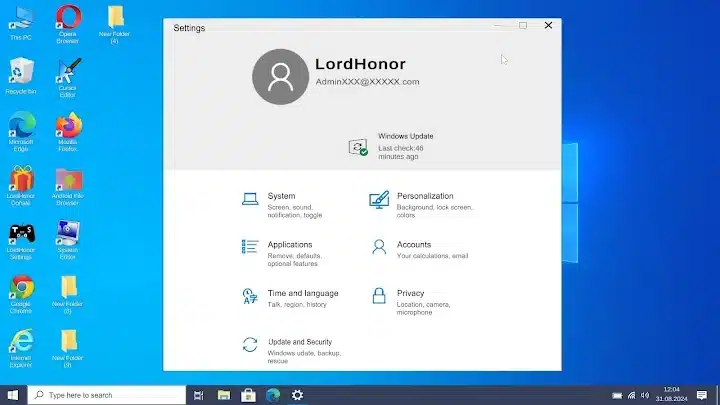The height and width of the screenshot is (405, 720).
Task: Open the Applications settings category
Action: [x=282, y=253]
